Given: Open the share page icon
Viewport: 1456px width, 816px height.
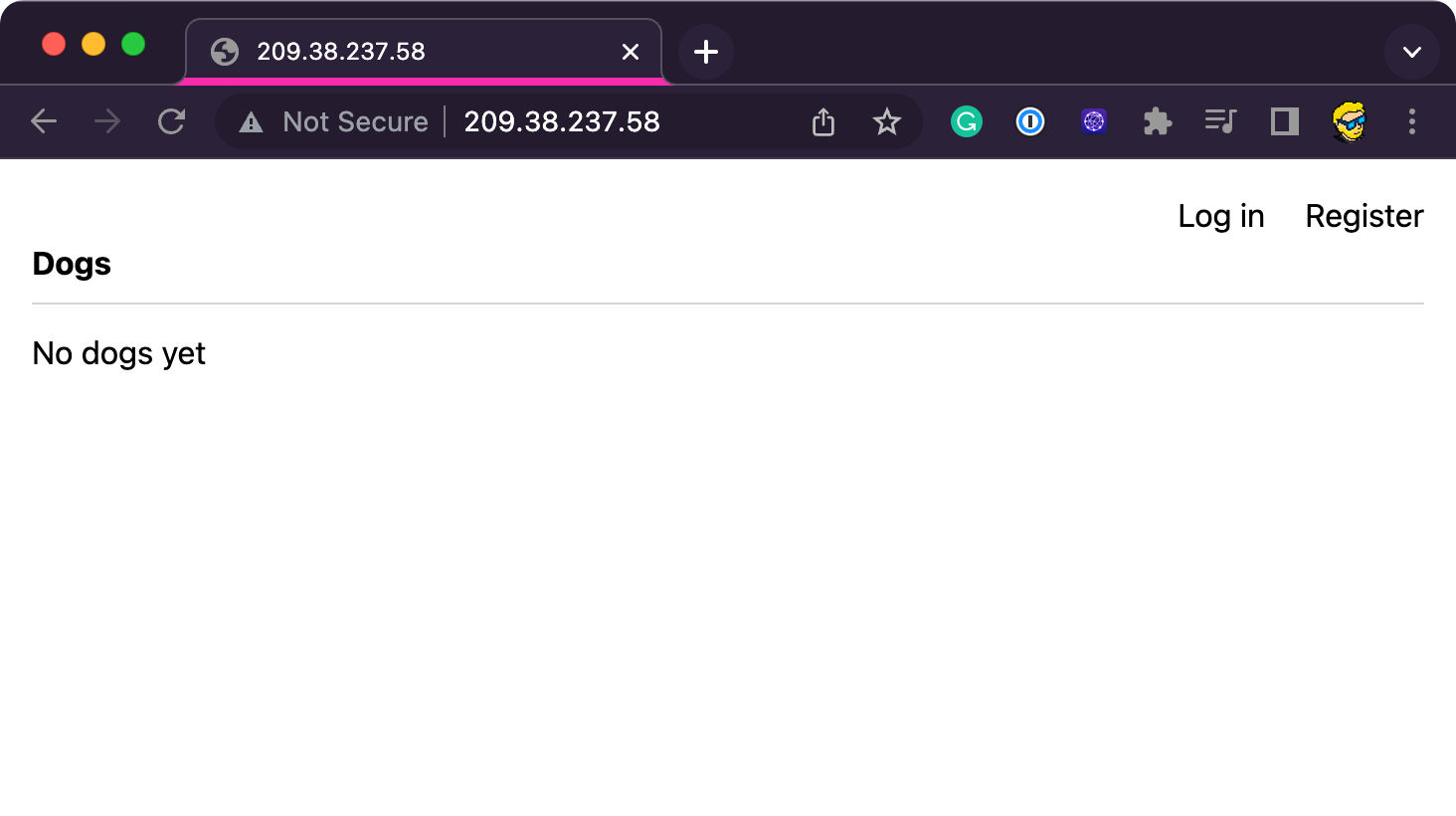Looking at the screenshot, I should point(823,122).
